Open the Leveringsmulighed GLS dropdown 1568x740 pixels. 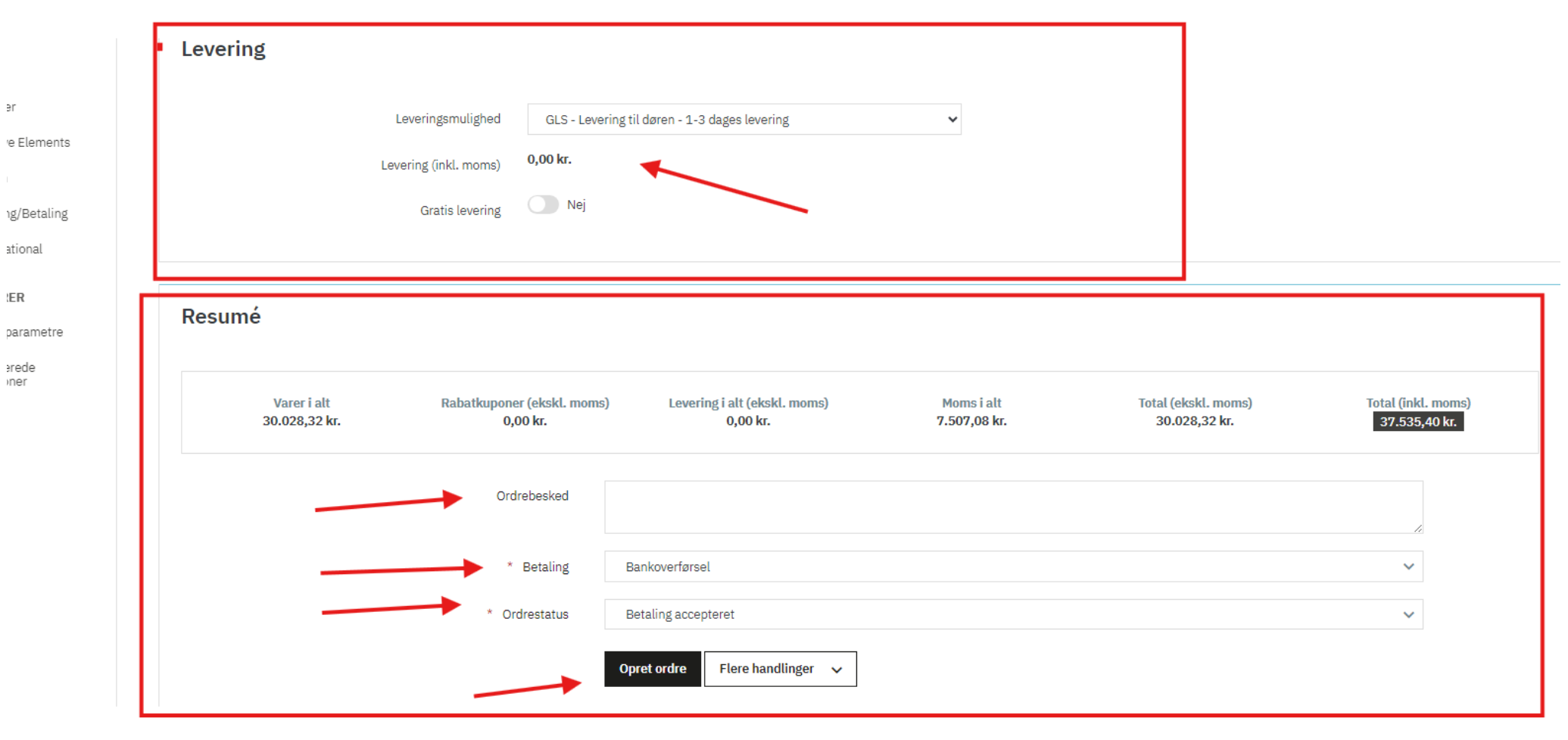click(x=743, y=120)
